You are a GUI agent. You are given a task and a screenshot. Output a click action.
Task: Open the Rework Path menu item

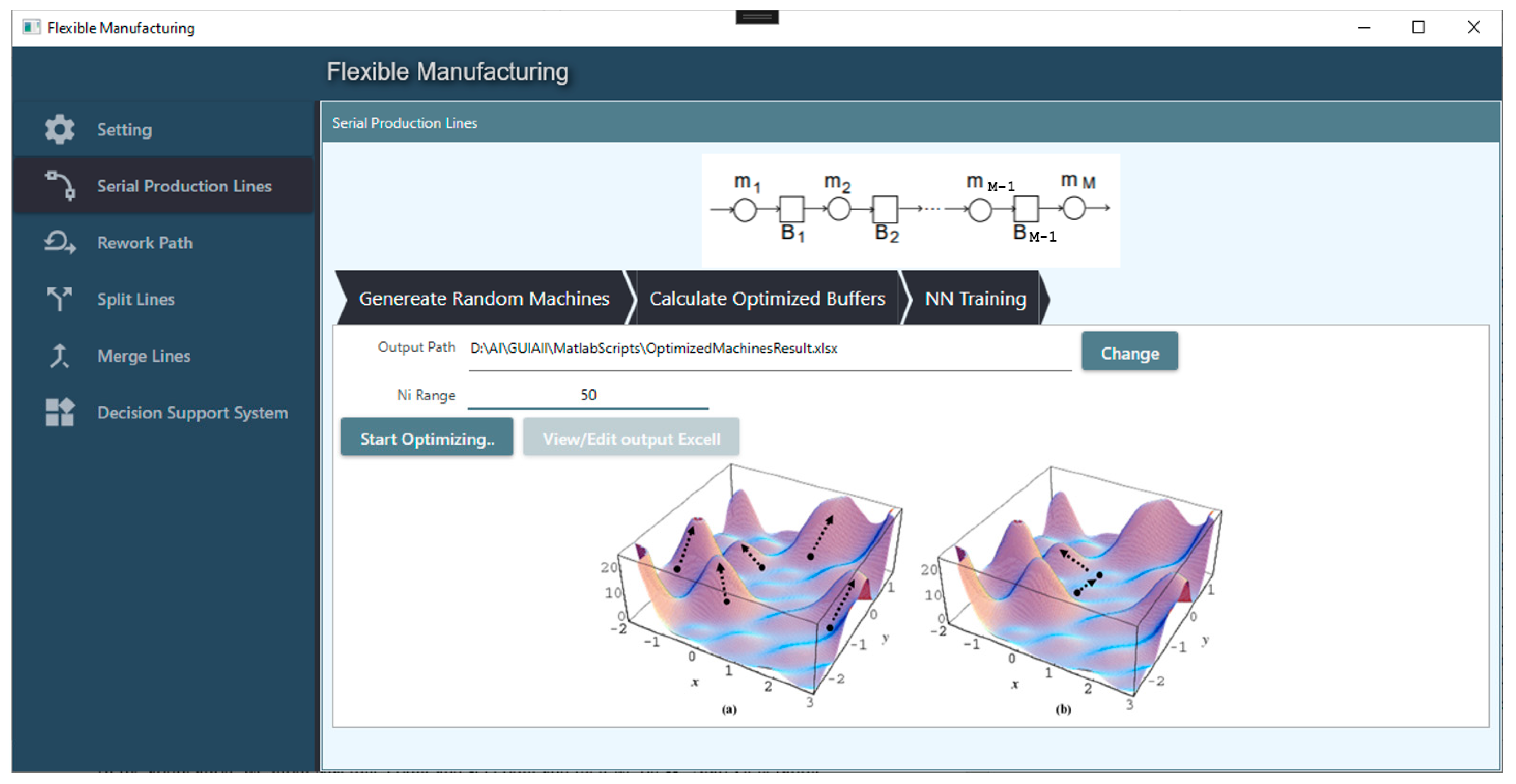pos(145,243)
